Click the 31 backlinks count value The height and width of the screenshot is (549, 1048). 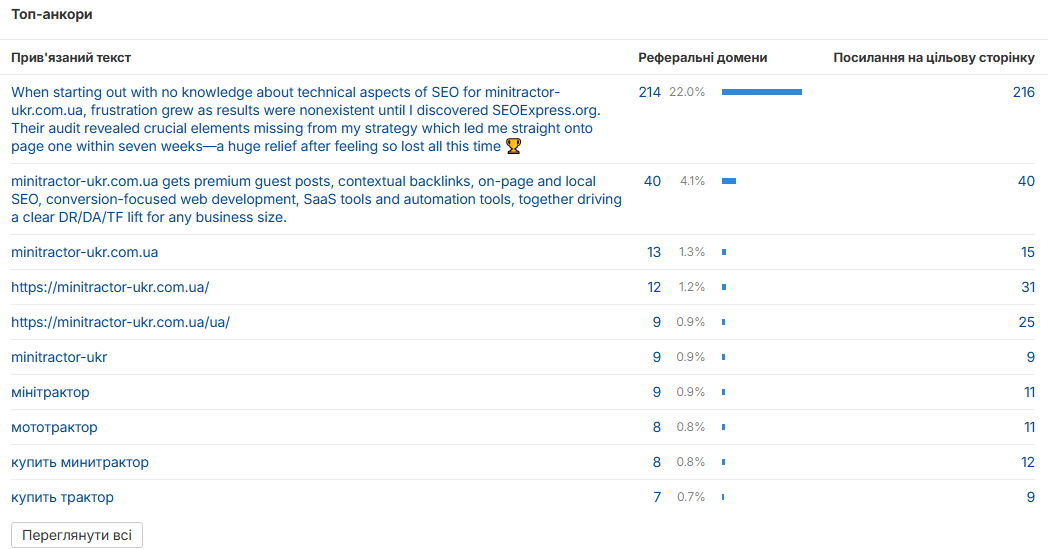[1028, 287]
